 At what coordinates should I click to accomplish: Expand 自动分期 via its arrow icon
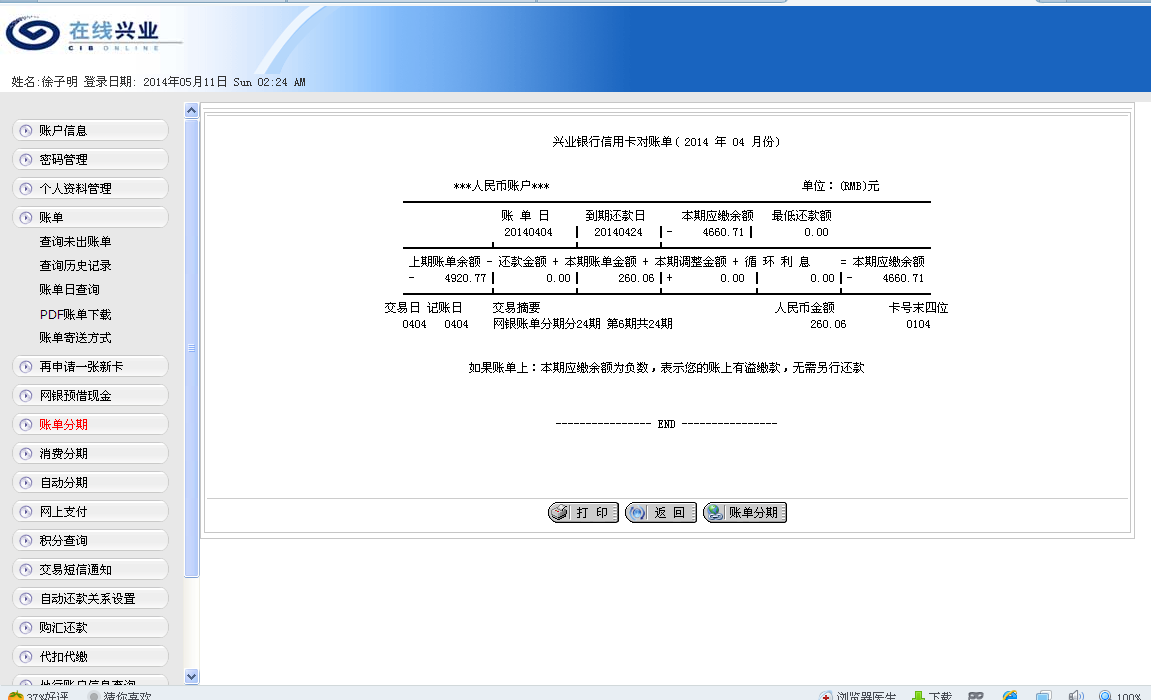(26, 482)
